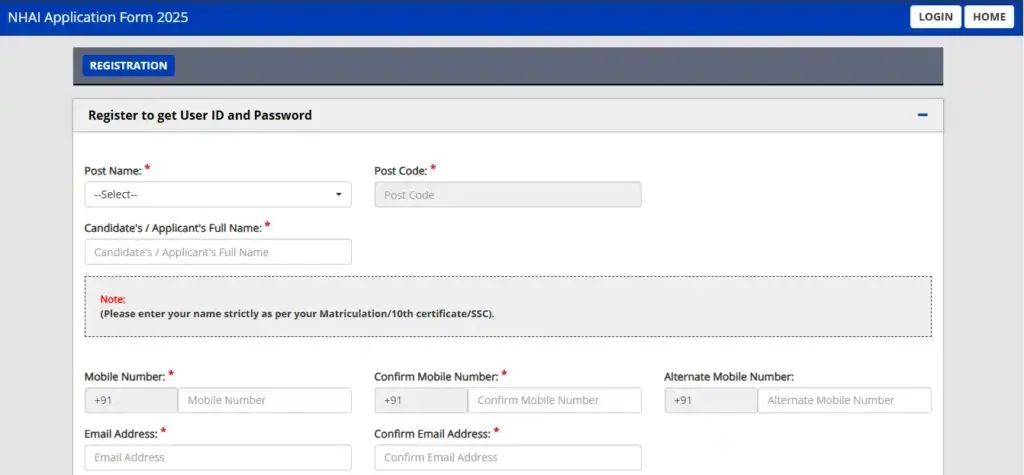Click the HOME button

point(989,17)
